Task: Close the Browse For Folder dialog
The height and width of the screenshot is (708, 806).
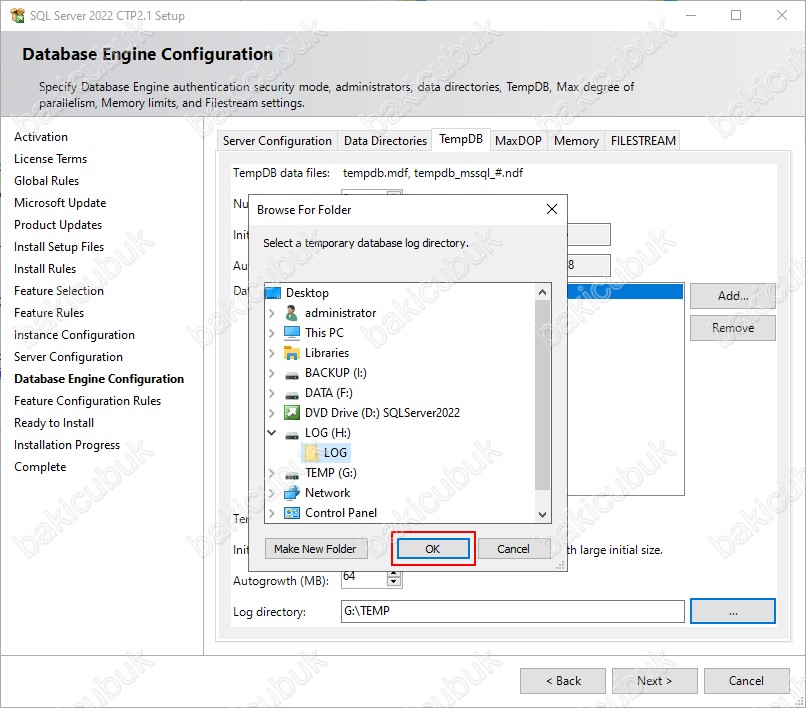Action: (x=552, y=209)
